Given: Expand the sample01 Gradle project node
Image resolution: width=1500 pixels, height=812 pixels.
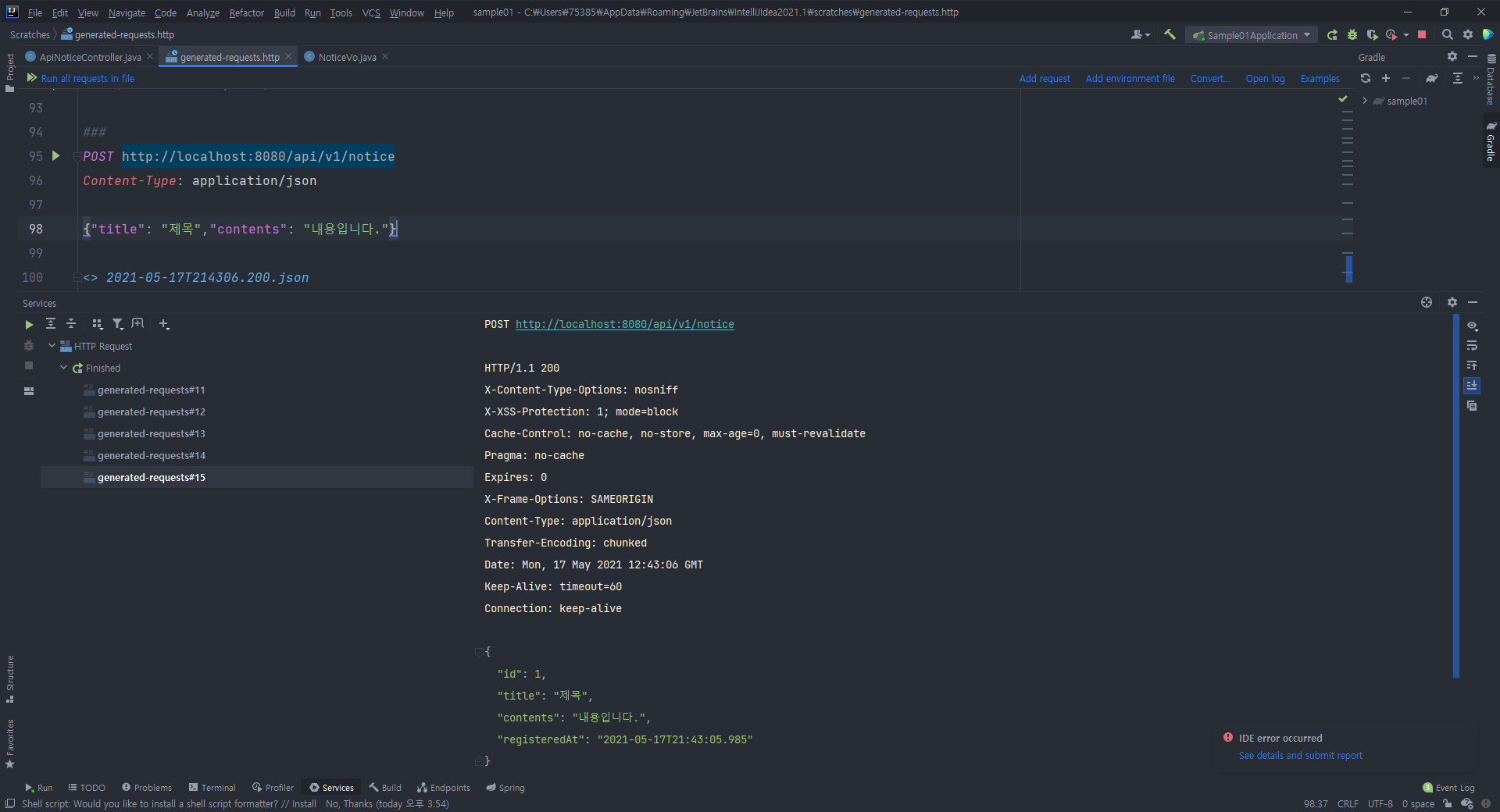Looking at the screenshot, I should [1365, 101].
